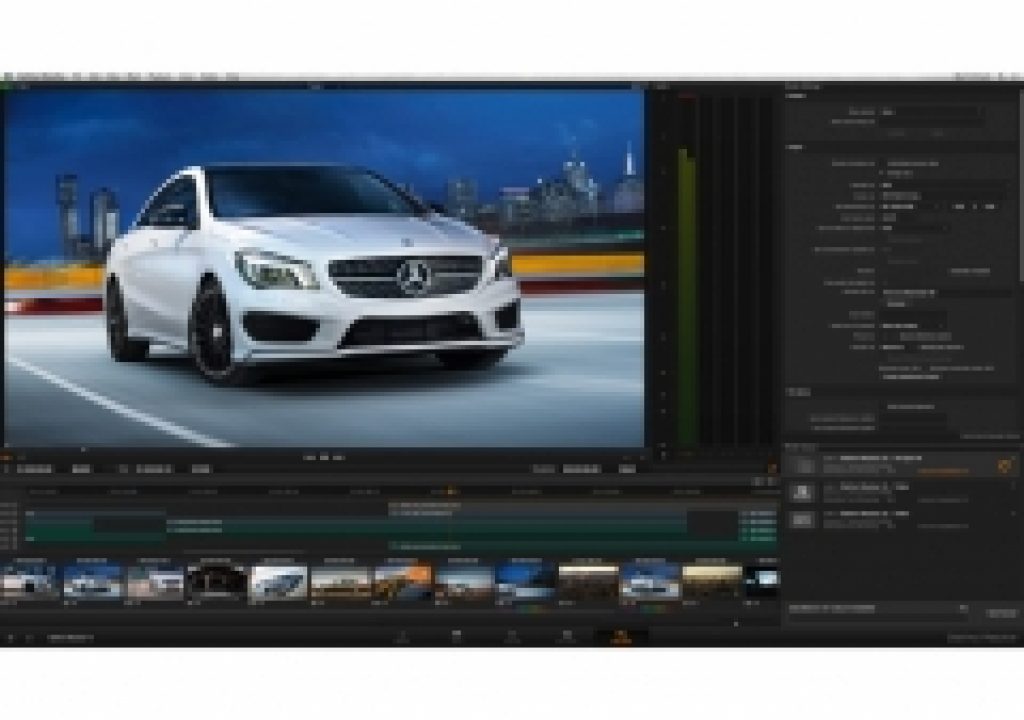Click the home icon in bottom-left status bar
1024x720 pixels.
tap(10, 637)
